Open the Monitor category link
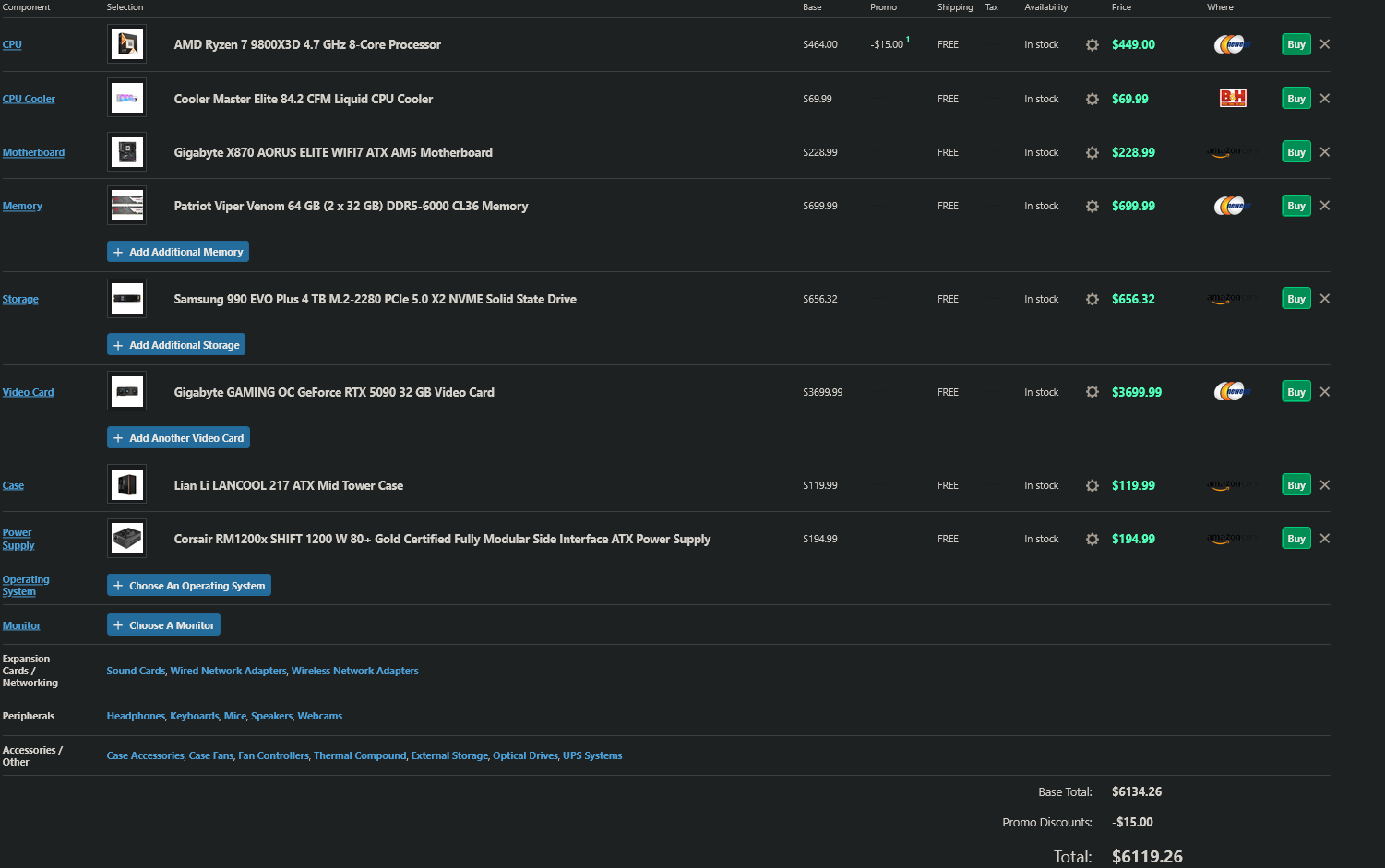 [x=21, y=625]
